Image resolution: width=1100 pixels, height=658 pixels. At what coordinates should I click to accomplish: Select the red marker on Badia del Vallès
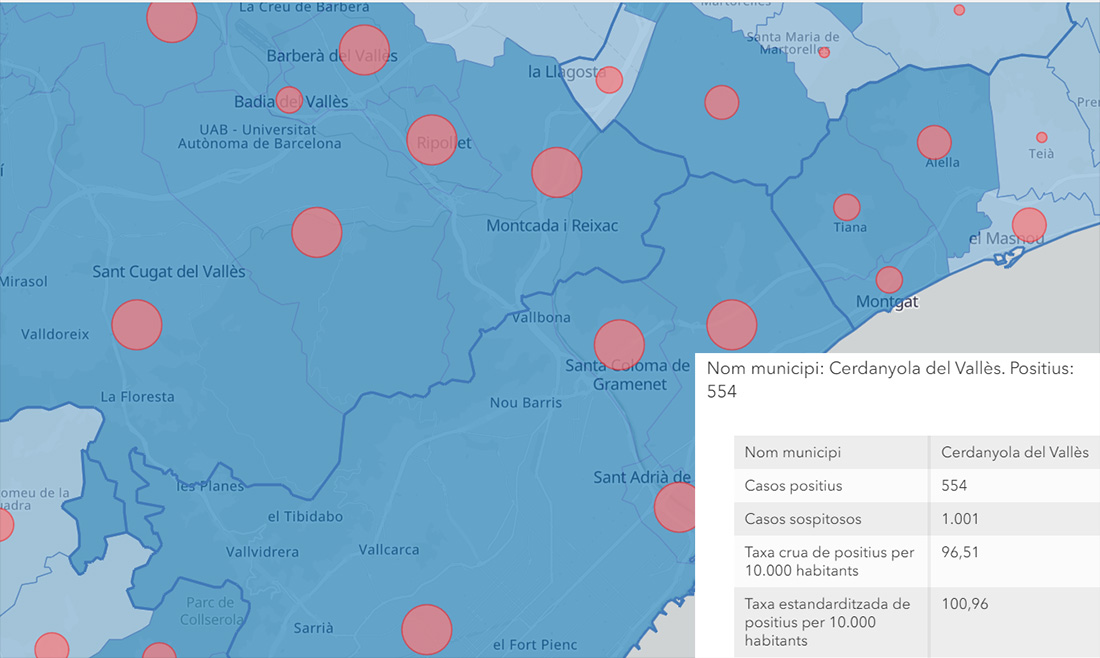289,100
